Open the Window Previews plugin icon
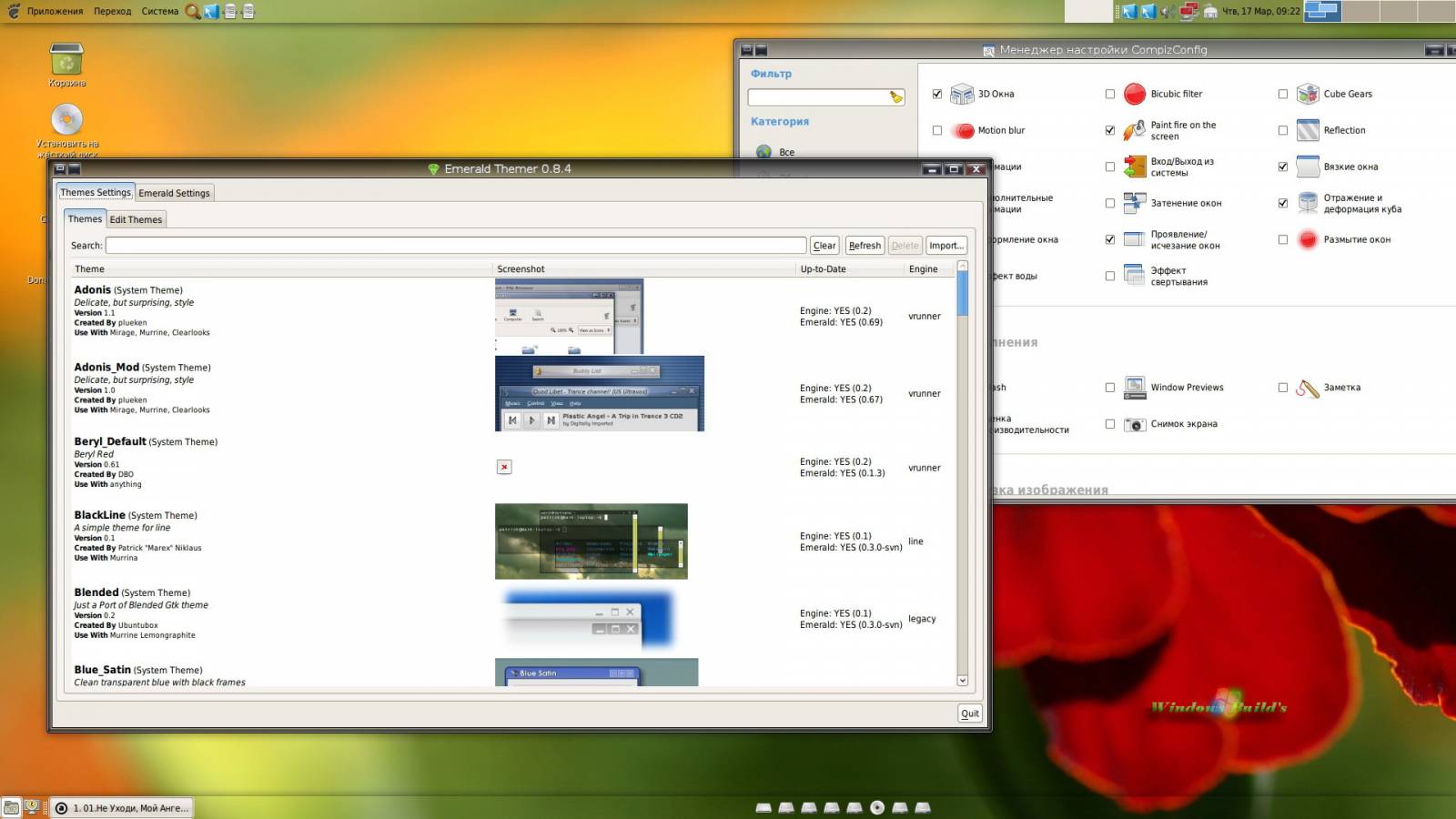The width and height of the screenshot is (1456, 819). [x=1135, y=388]
